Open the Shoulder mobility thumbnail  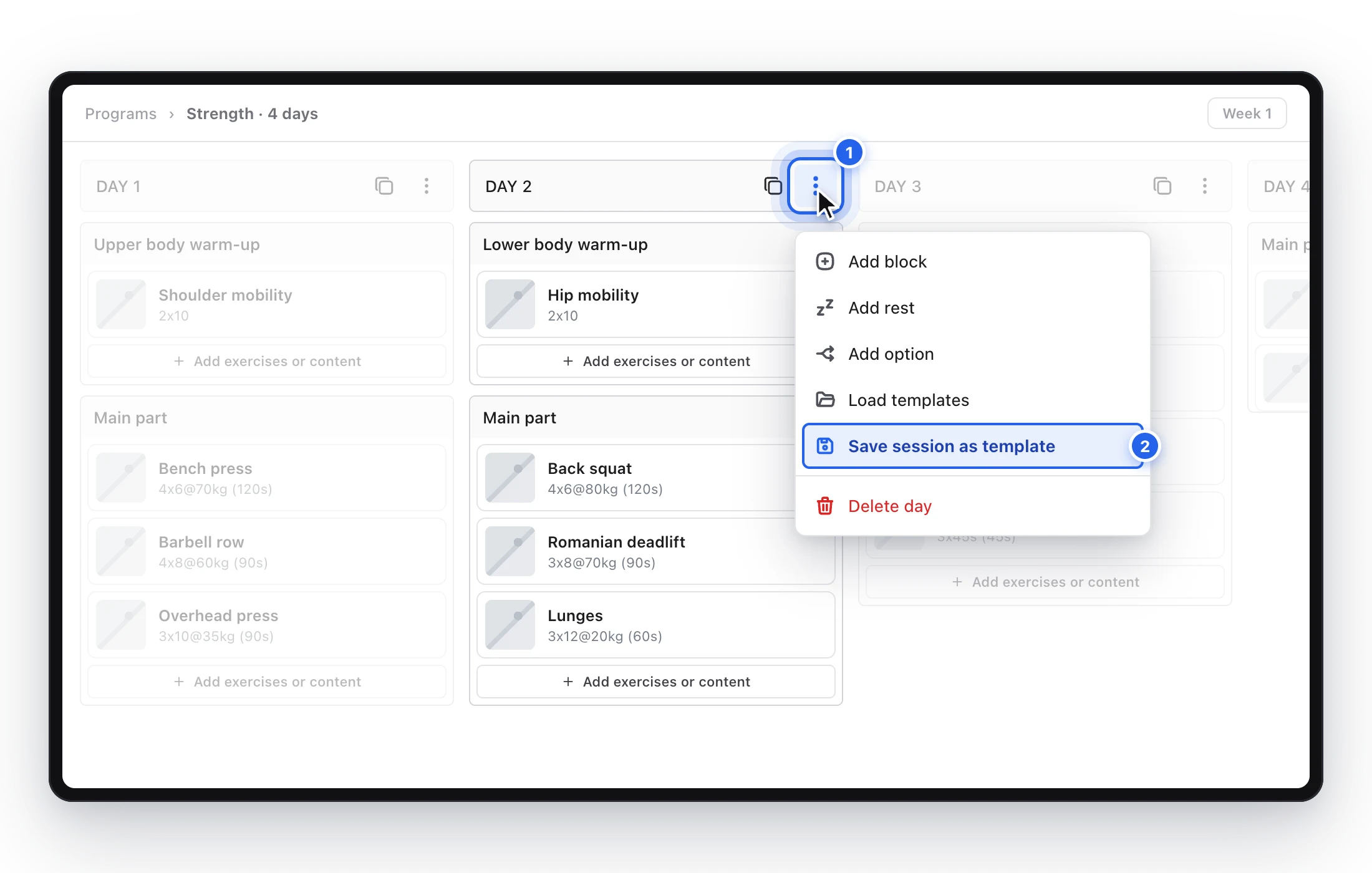click(x=121, y=304)
